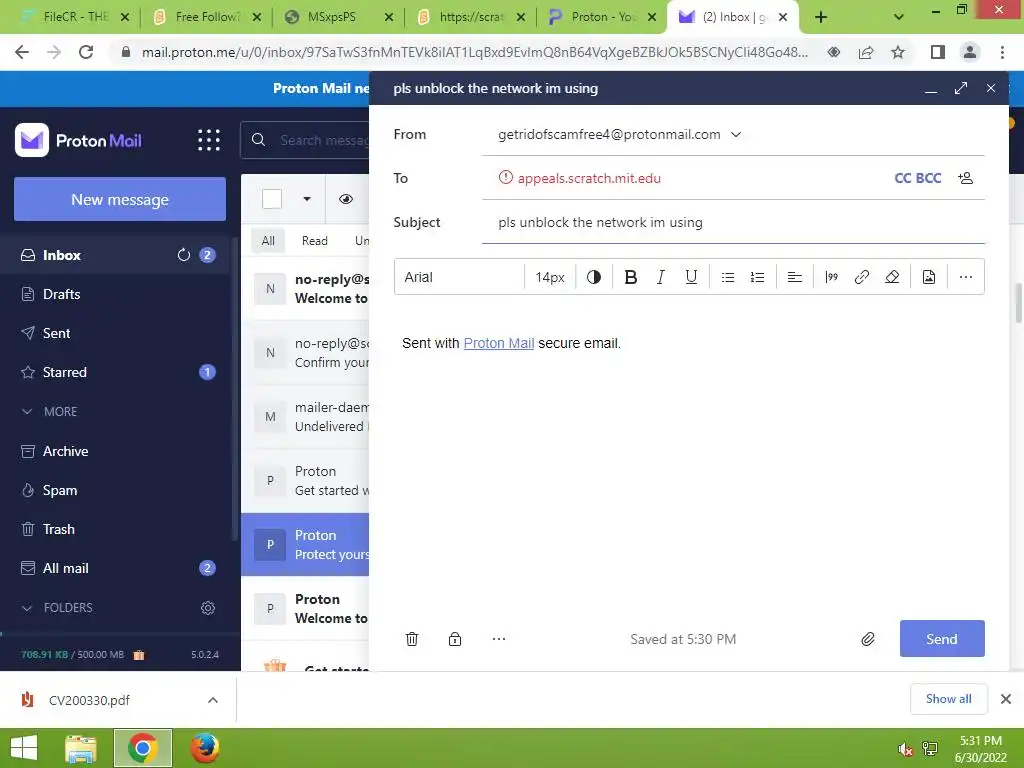Click the Proton Mail logo
Image resolution: width=1024 pixels, height=768 pixels.
78,140
